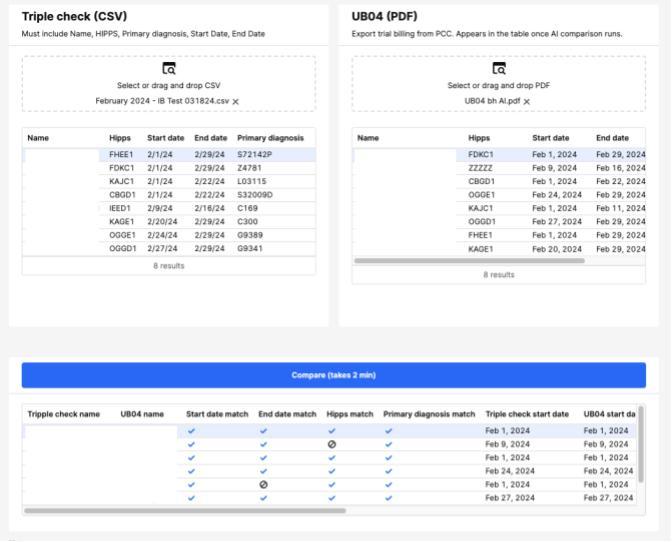Select the FDKC1 row in CSV table
Viewport: 672px width, 542px height.
(x=169, y=168)
